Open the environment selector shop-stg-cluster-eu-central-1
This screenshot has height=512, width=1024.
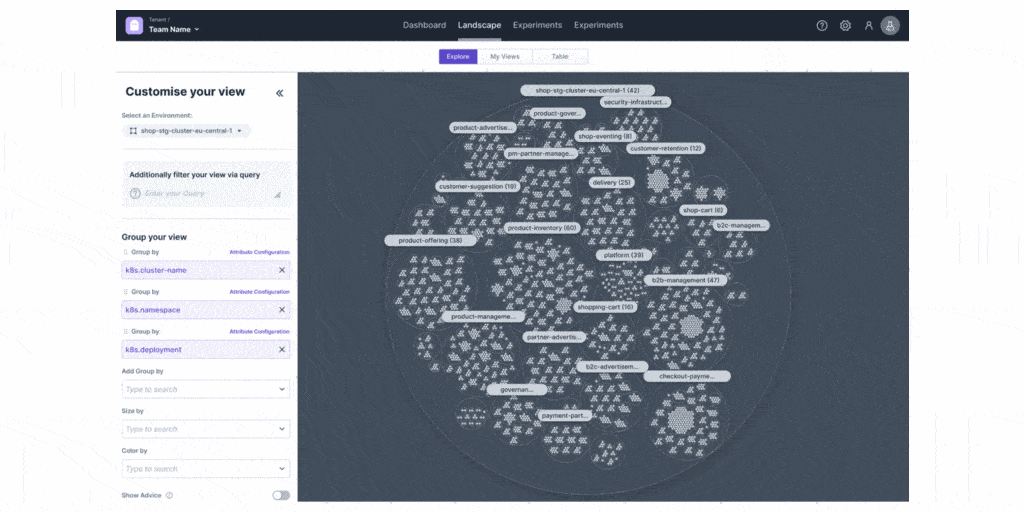click(187, 131)
